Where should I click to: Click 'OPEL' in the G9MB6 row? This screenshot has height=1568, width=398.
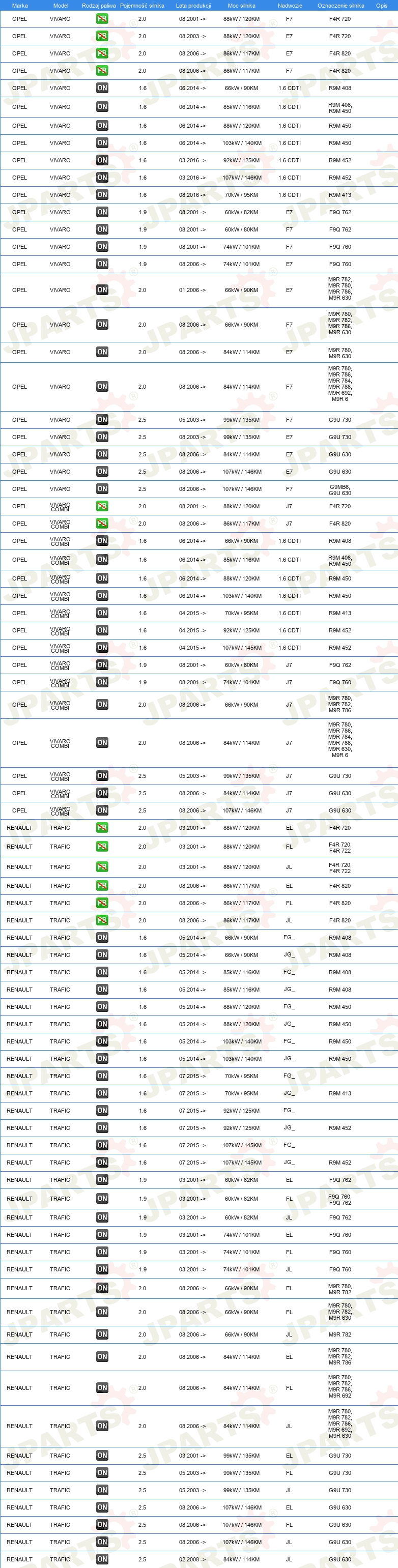(19, 489)
